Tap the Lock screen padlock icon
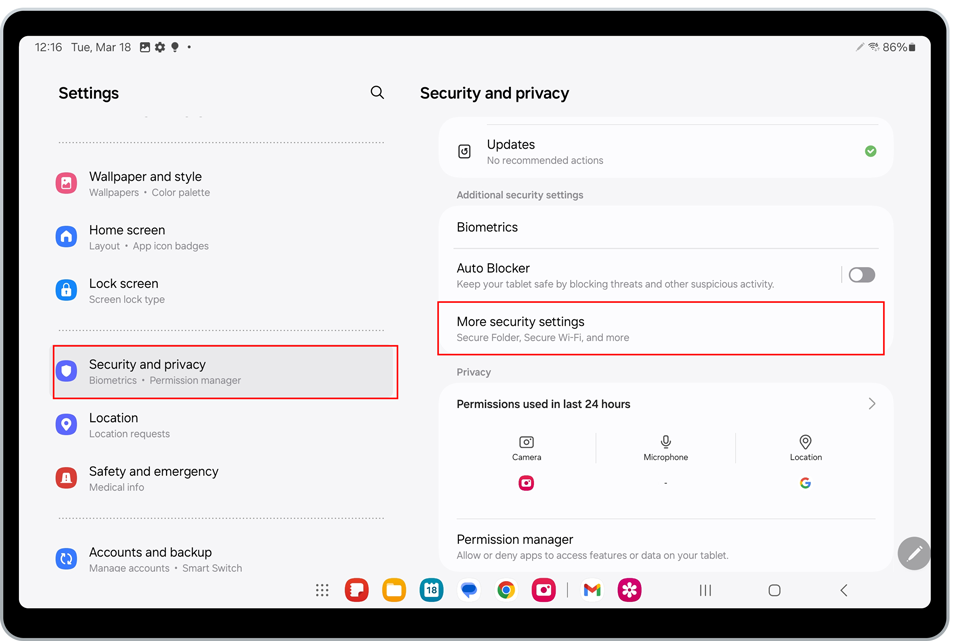This screenshot has height=641, width=955. pyautogui.click(x=66, y=290)
